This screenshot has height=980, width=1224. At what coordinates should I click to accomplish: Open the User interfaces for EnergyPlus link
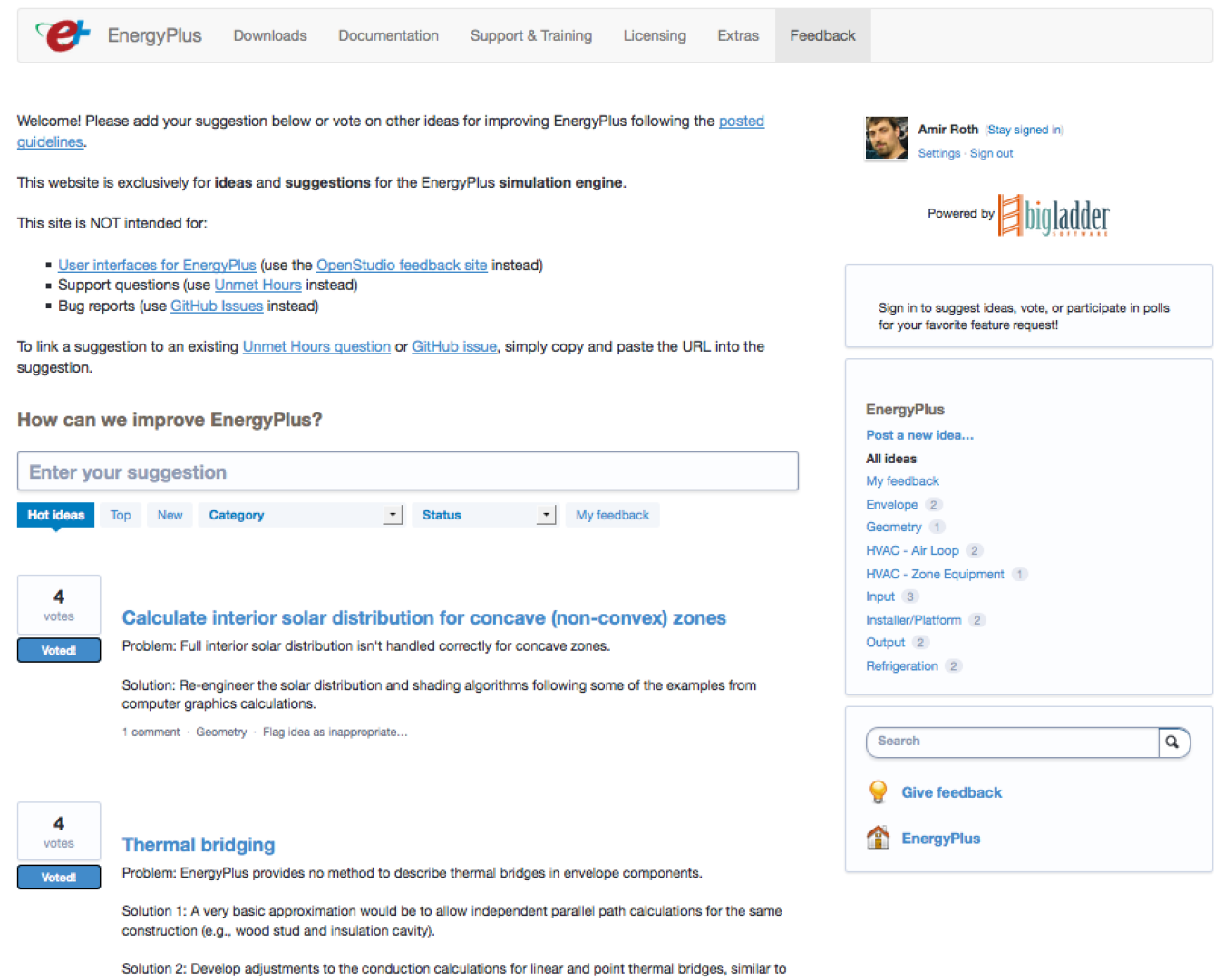pos(157,265)
